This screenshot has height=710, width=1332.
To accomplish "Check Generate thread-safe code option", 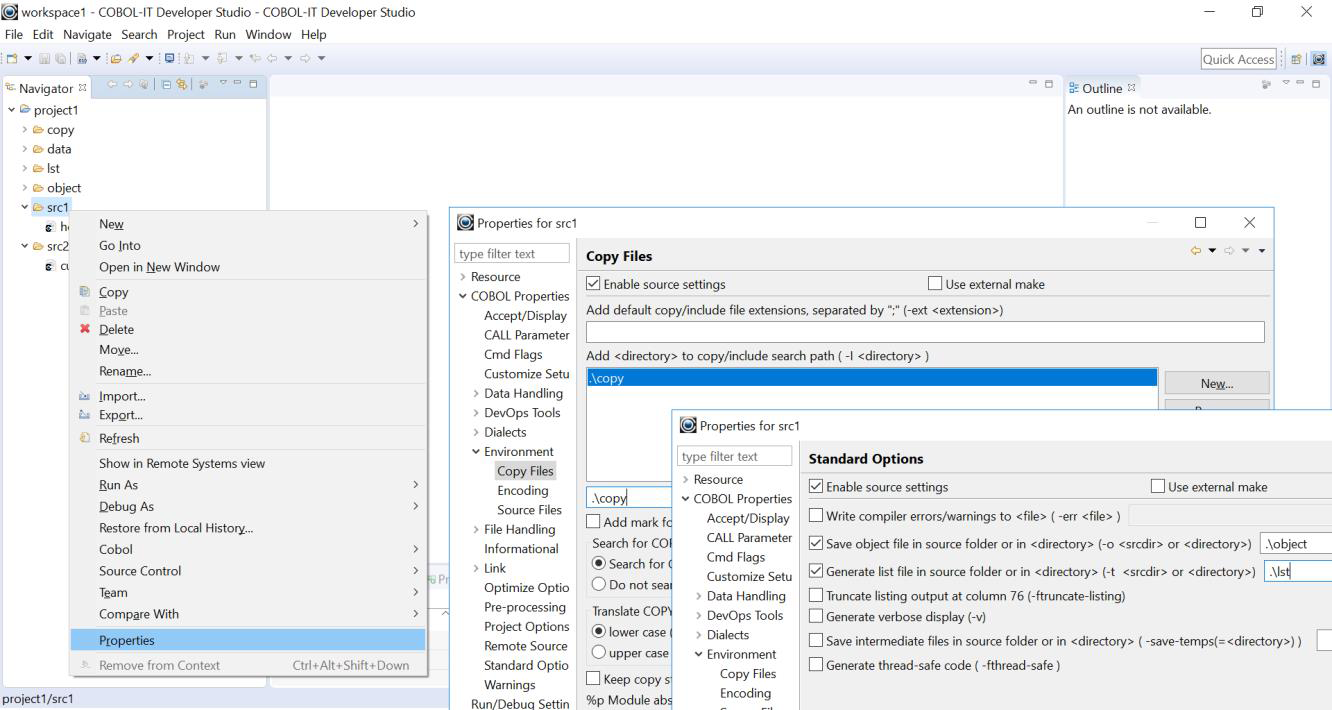I will coord(816,665).
